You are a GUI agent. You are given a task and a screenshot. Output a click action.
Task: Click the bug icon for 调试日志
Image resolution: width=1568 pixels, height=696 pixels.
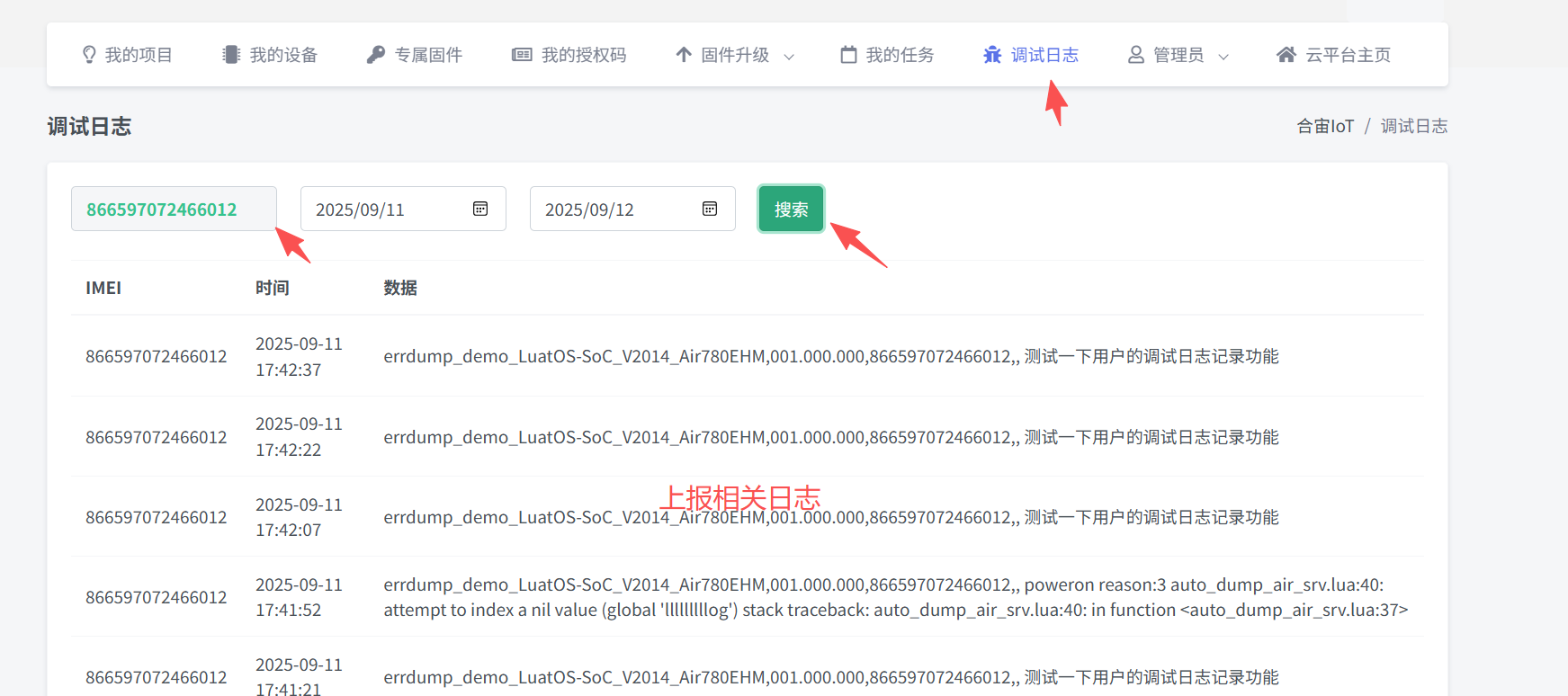pyautogui.click(x=992, y=55)
